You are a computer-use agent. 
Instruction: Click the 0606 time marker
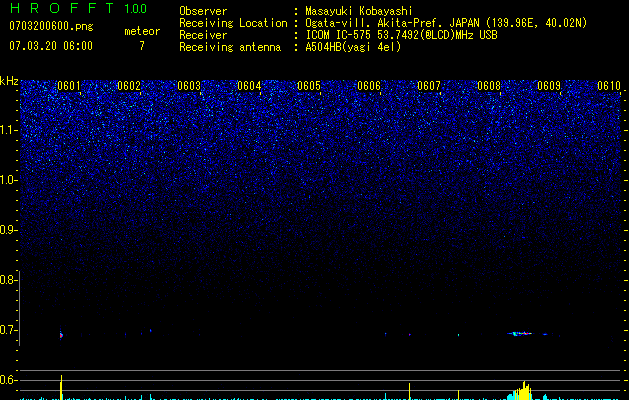click(x=369, y=86)
